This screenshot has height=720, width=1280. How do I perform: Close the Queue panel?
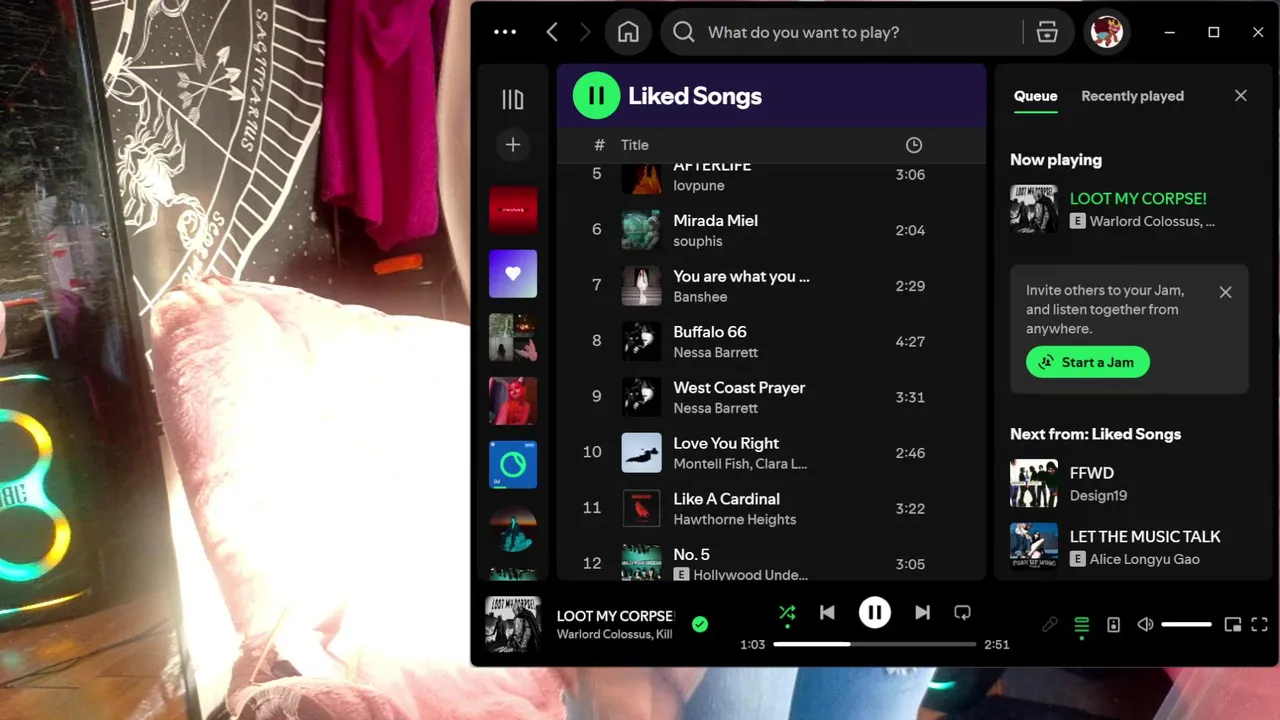[x=1241, y=96]
